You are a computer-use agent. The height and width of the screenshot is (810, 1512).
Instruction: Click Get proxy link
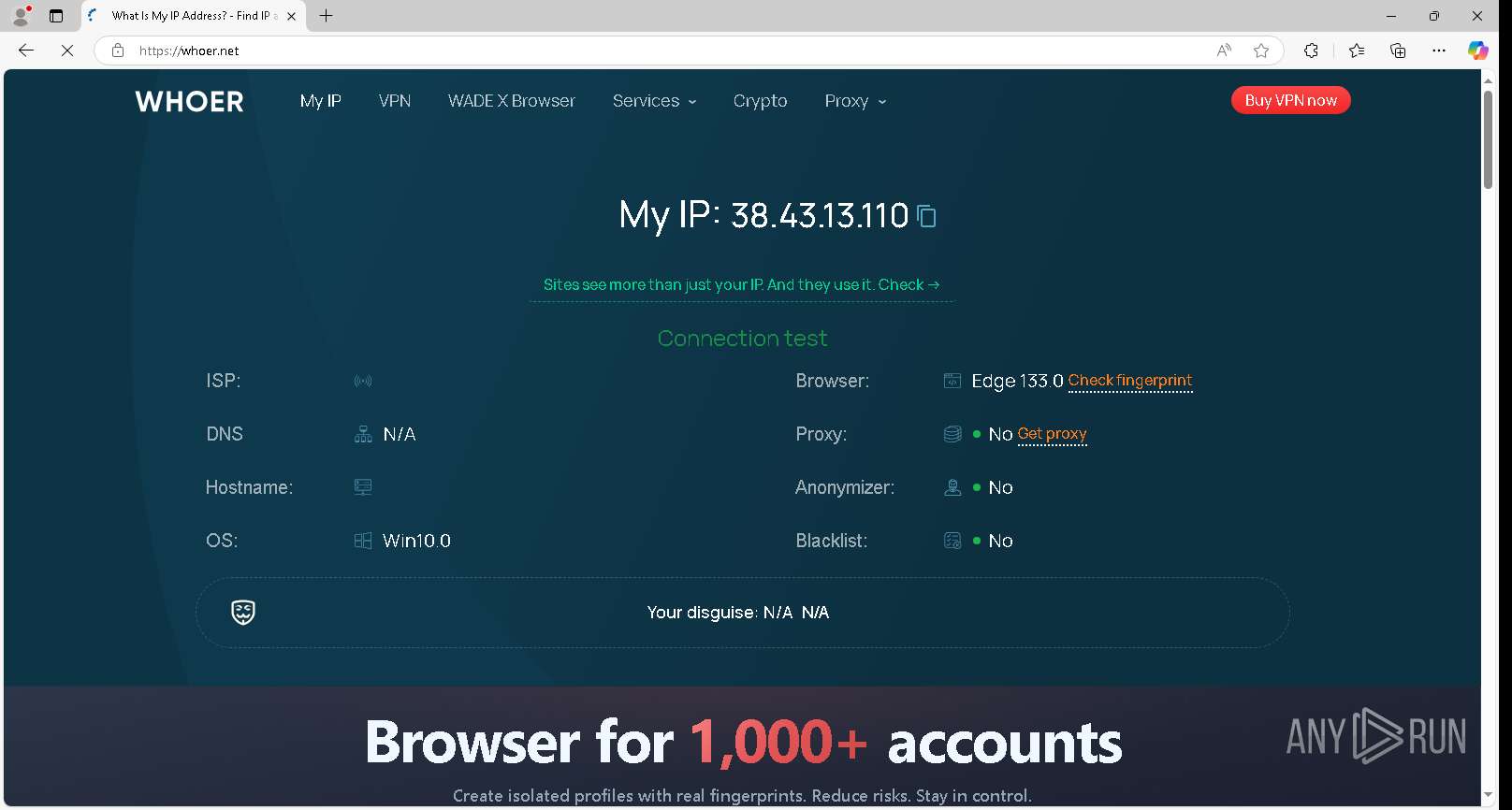(x=1052, y=434)
